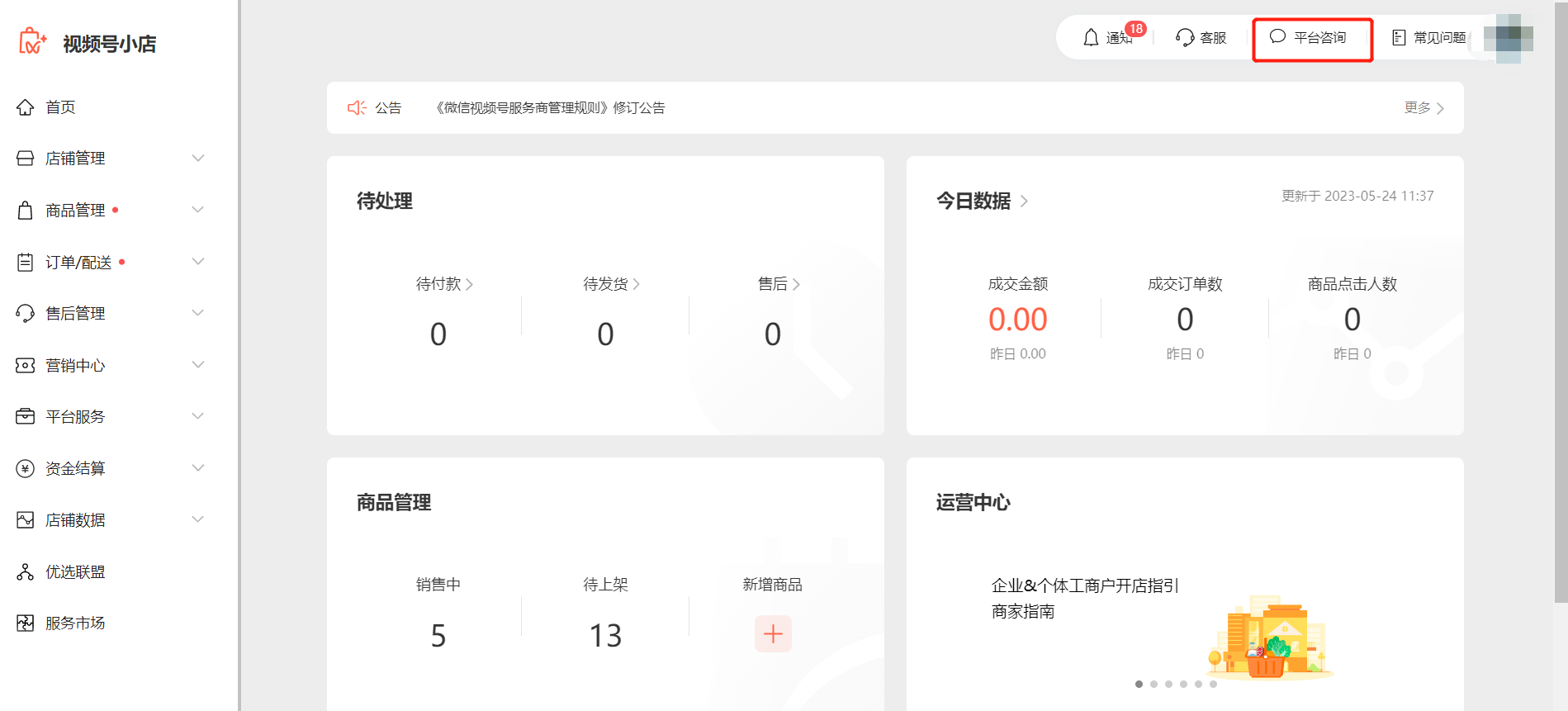The height and width of the screenshot is (711, 1568).
Task: Click 成交金额 value 0.00
Action: (1018, 320)
